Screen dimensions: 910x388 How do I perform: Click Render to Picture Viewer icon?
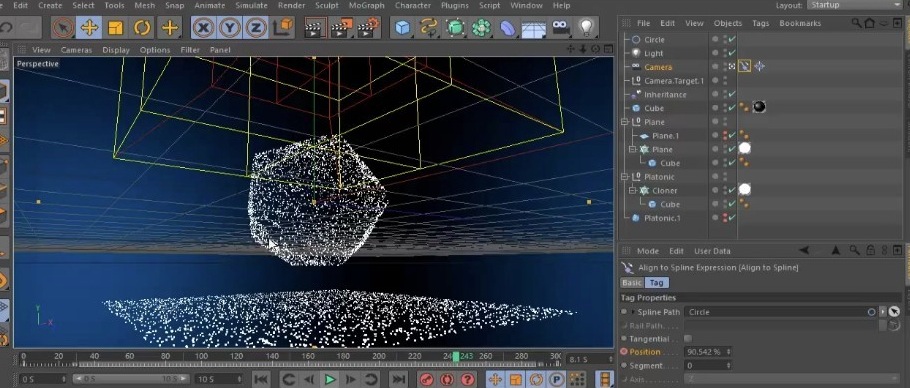(x=342, y=27)
